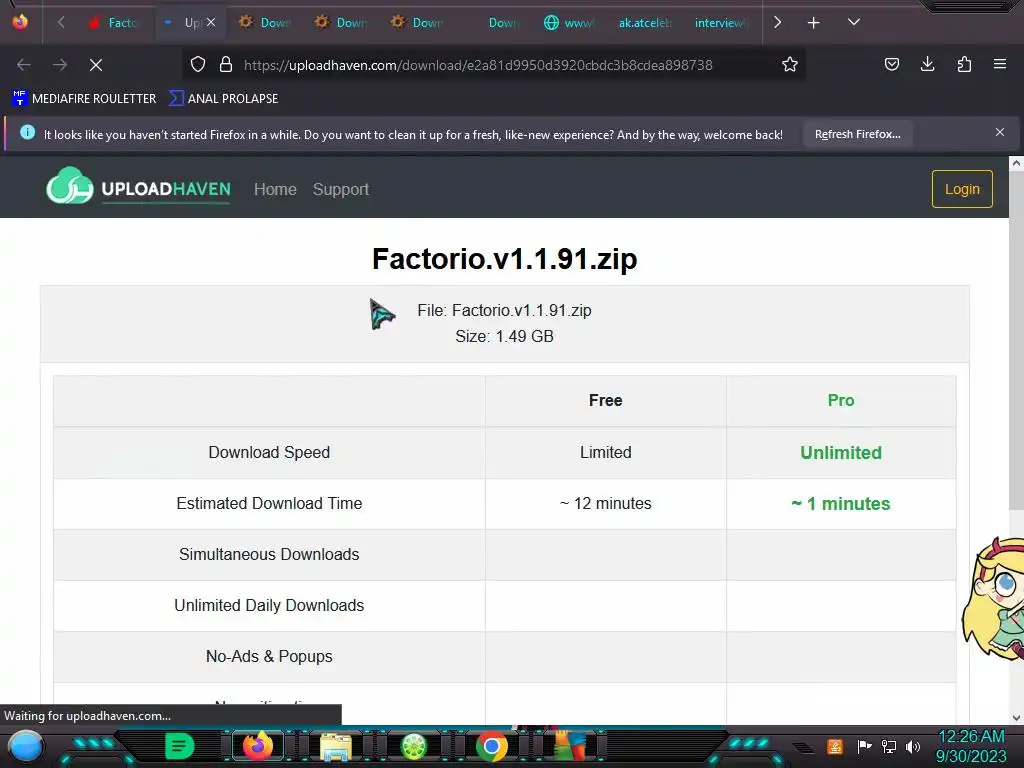Click the Simultaneous Downloads label
The width and height of the screenshot is (1024, 768).
pos(269,554)
